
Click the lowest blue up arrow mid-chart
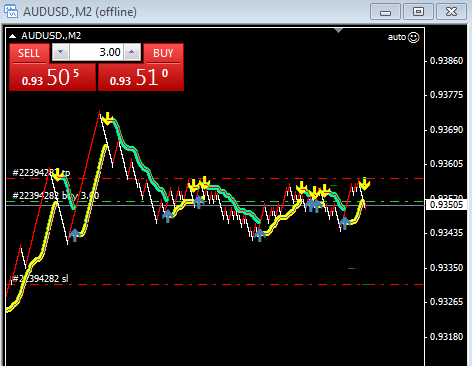260,235
